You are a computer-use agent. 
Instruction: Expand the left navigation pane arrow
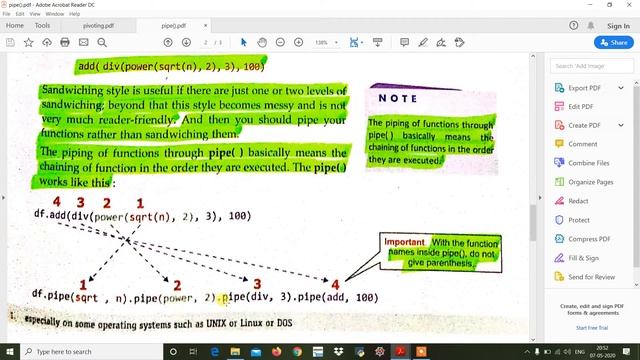click(3, 198)
